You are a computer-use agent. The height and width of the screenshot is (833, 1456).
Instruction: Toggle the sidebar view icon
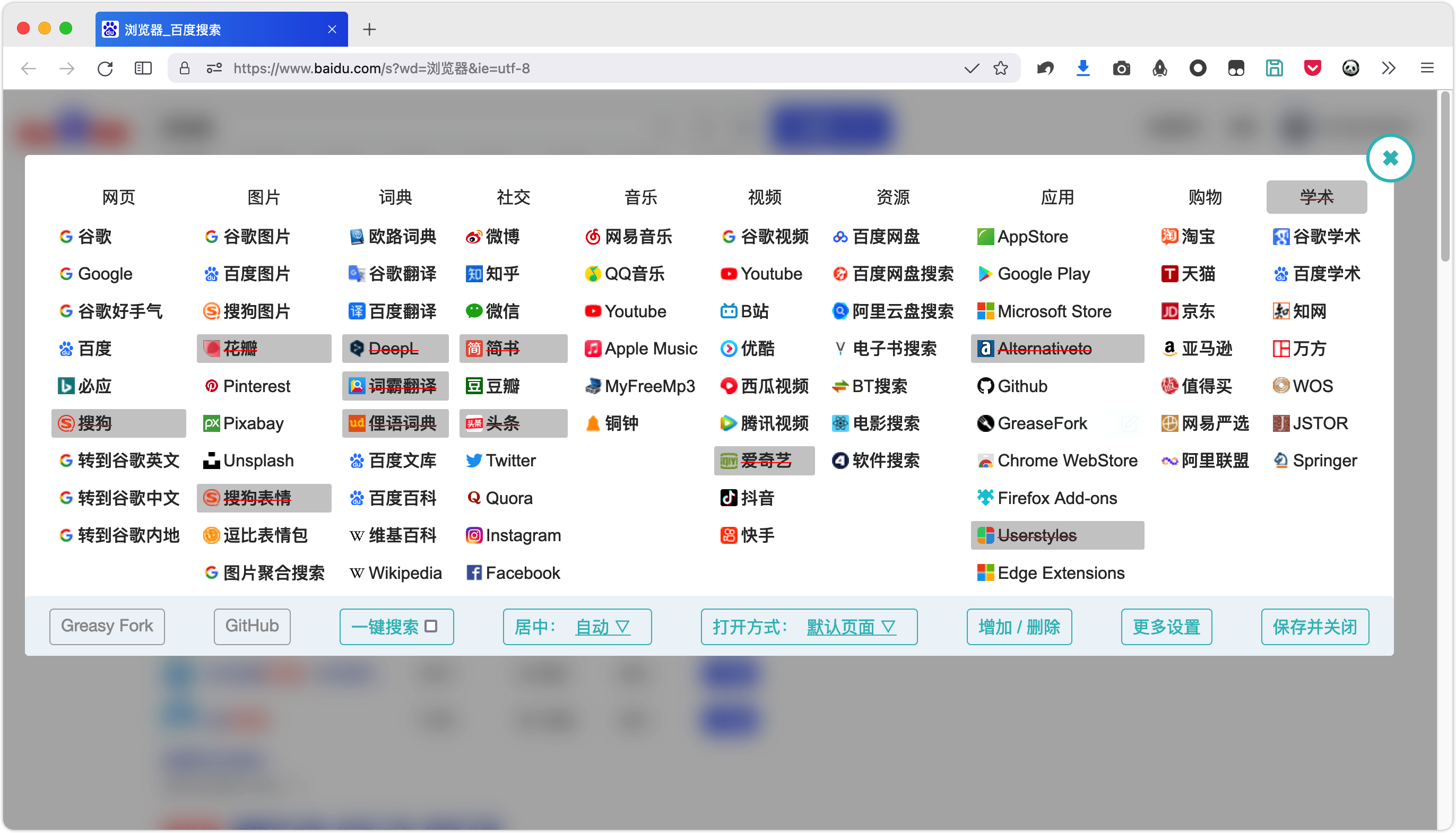(x=143, y=68)
